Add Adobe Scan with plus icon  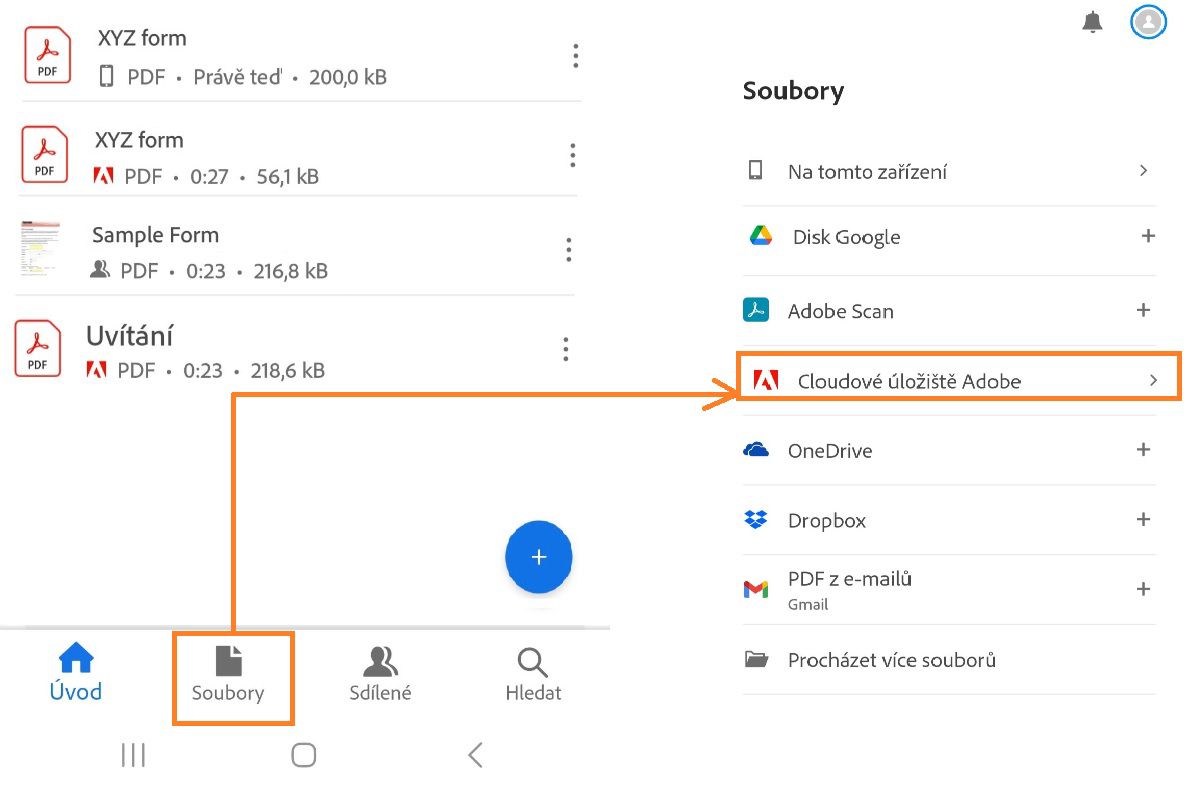coord(1144,310)
